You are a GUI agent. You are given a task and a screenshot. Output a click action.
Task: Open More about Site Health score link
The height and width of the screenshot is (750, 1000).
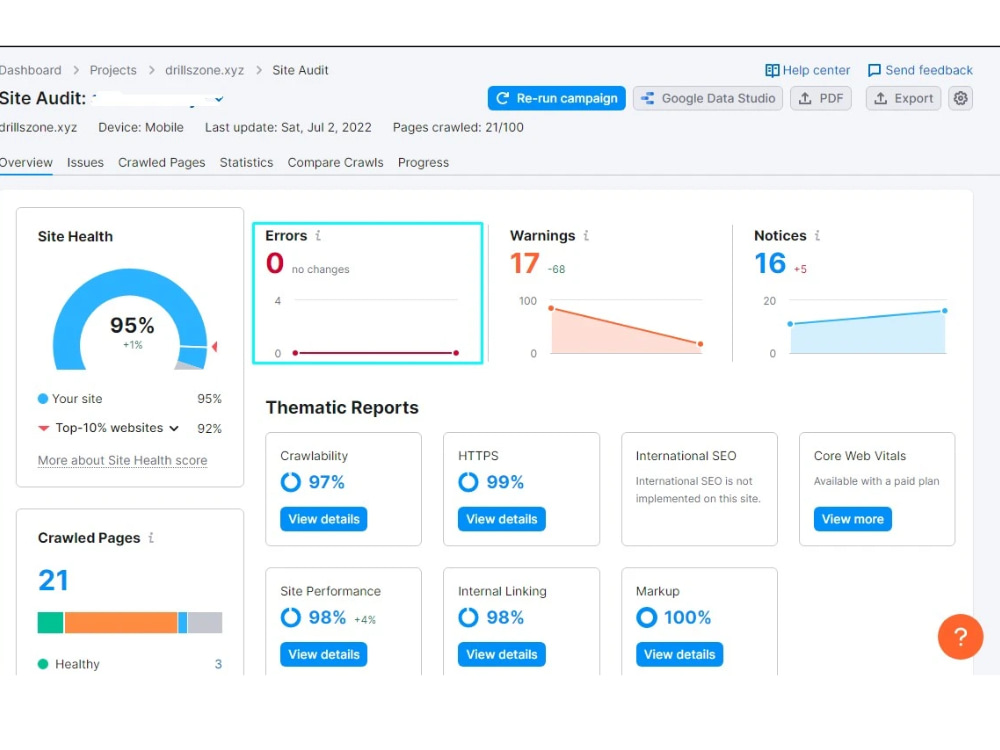coord(122,460)
